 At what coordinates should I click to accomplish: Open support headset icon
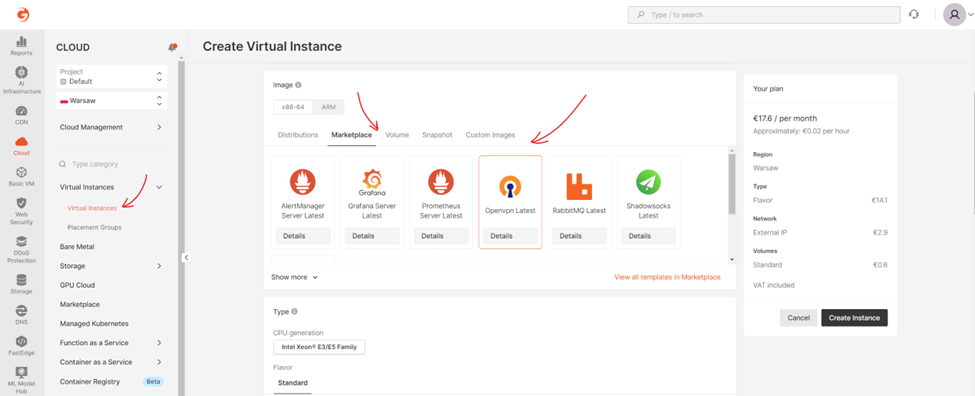[x=913, y=14]
